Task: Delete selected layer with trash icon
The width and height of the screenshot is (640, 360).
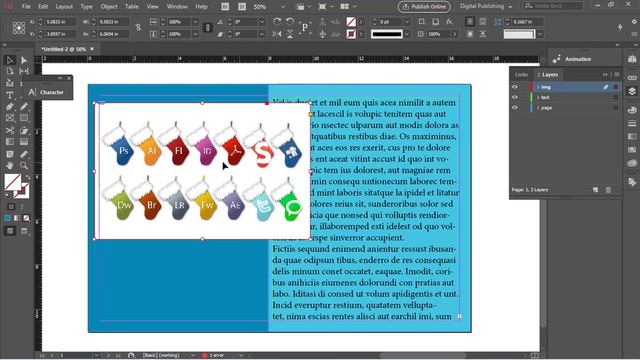Action: (608, 190)
